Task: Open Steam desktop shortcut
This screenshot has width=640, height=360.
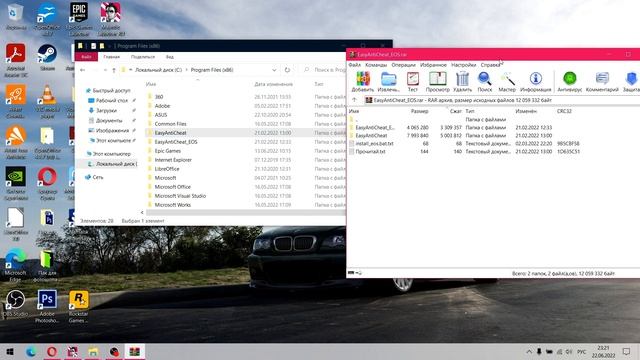Action: point(47,58)
